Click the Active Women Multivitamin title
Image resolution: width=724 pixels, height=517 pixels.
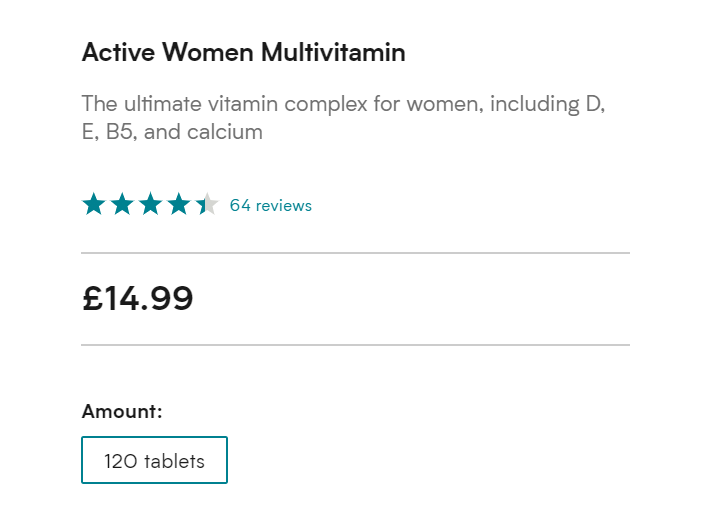[243, 53]
